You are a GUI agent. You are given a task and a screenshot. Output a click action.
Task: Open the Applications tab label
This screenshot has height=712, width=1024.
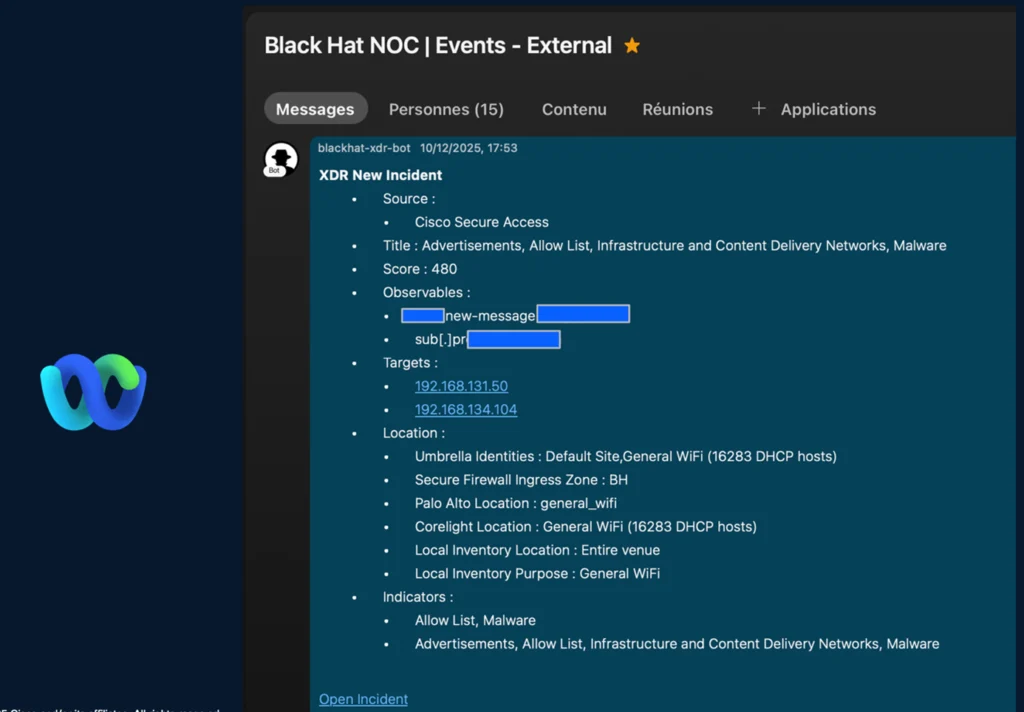click(828, 109)
